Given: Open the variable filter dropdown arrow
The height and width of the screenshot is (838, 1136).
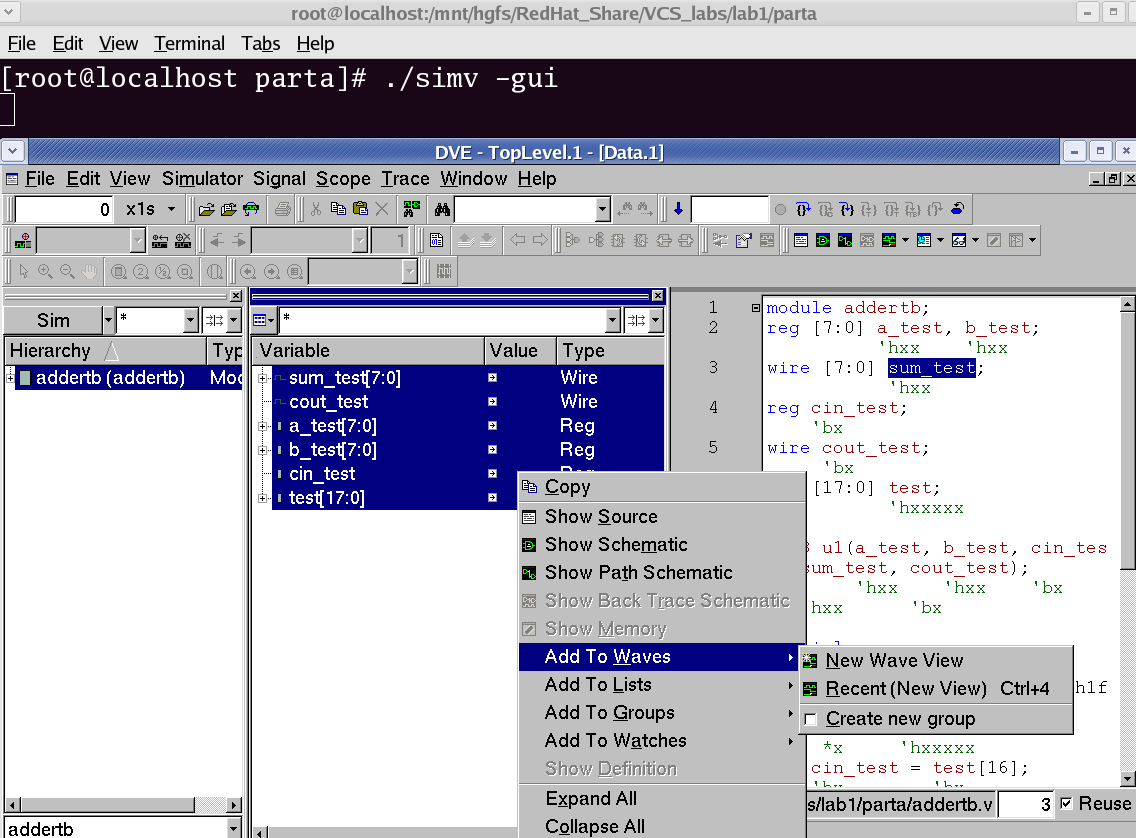Looking at the screenshot, I should [613, 321].
